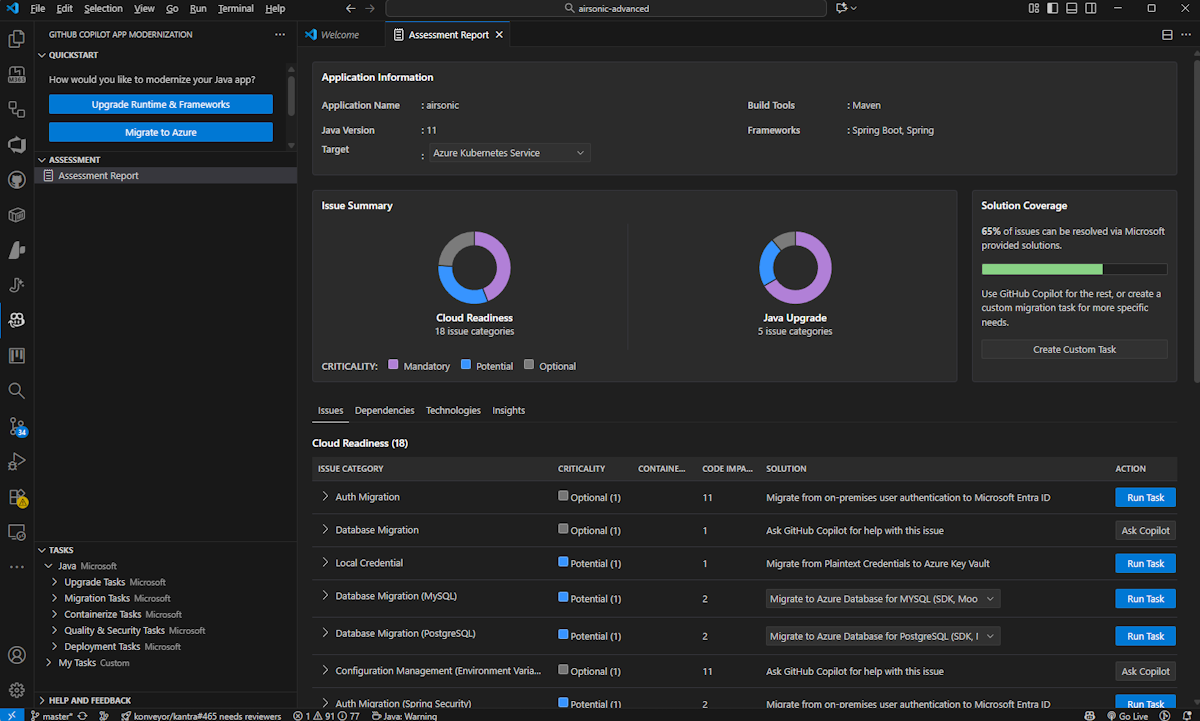Click the Solution Coverage progress bar

click(1074, 269)
